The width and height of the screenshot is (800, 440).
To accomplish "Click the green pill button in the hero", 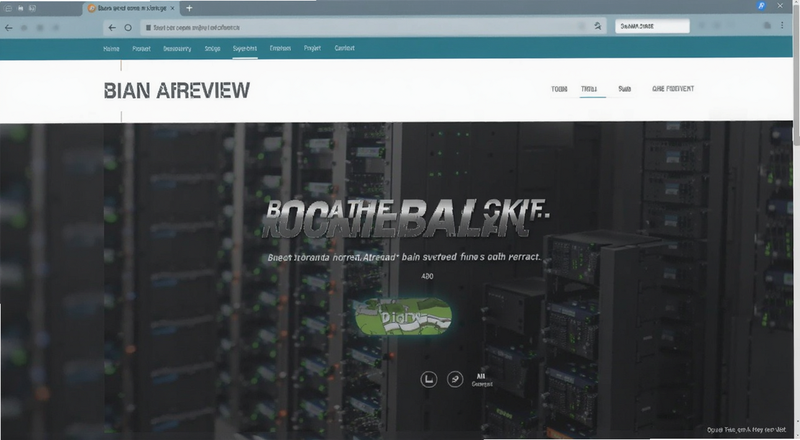I will coord(404,316).
